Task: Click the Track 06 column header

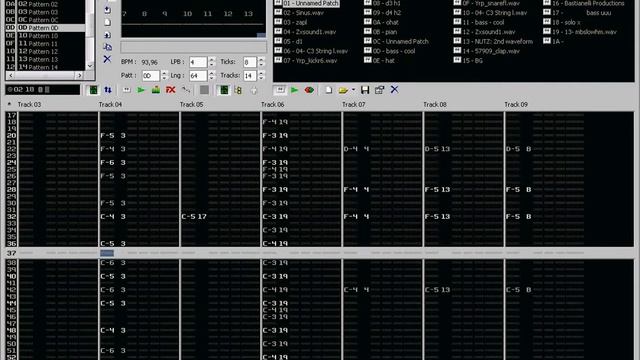Action: pyautogui.click(x=272, y=104)
